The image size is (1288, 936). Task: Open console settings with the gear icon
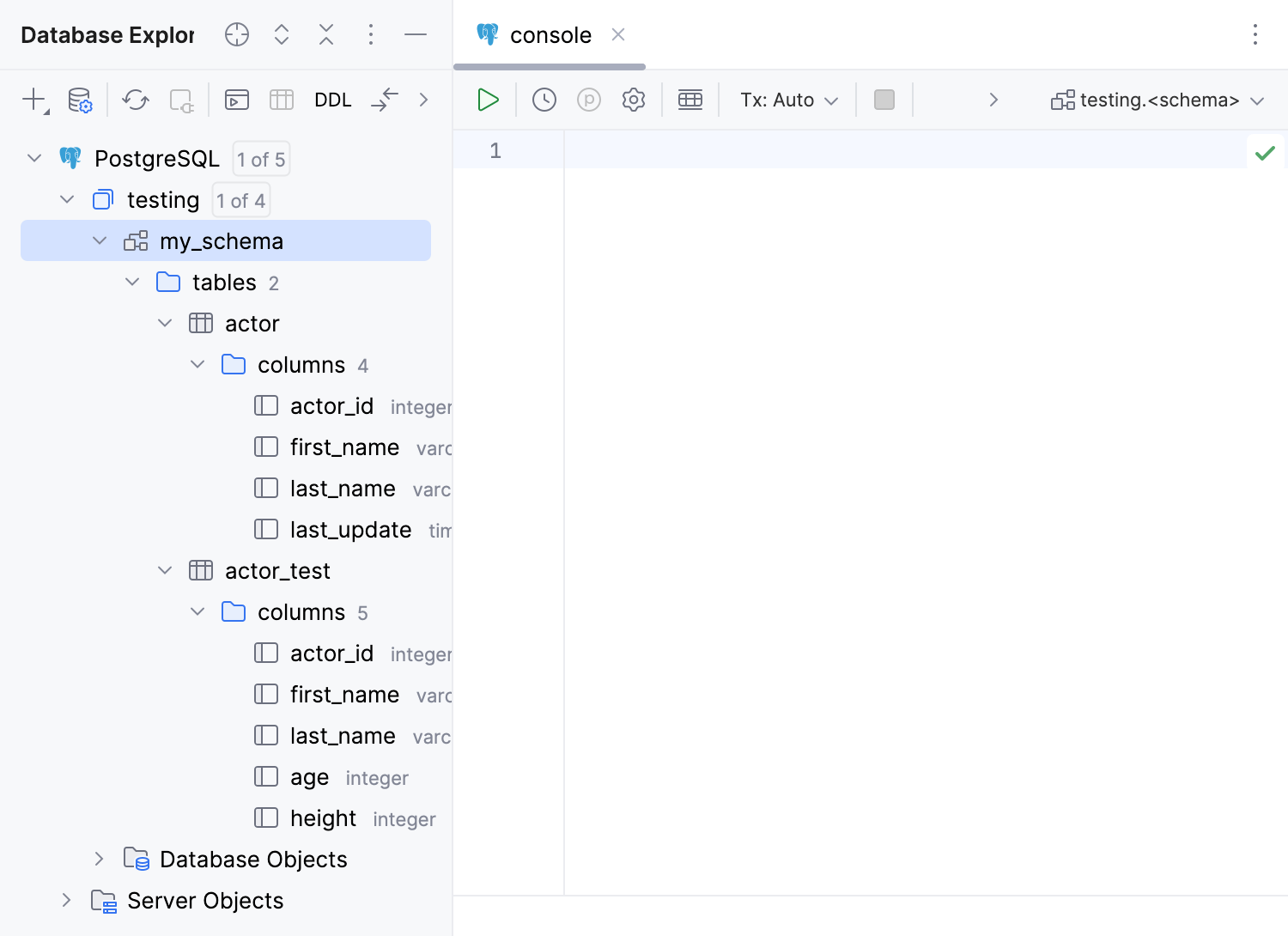[x=633, y=100]
